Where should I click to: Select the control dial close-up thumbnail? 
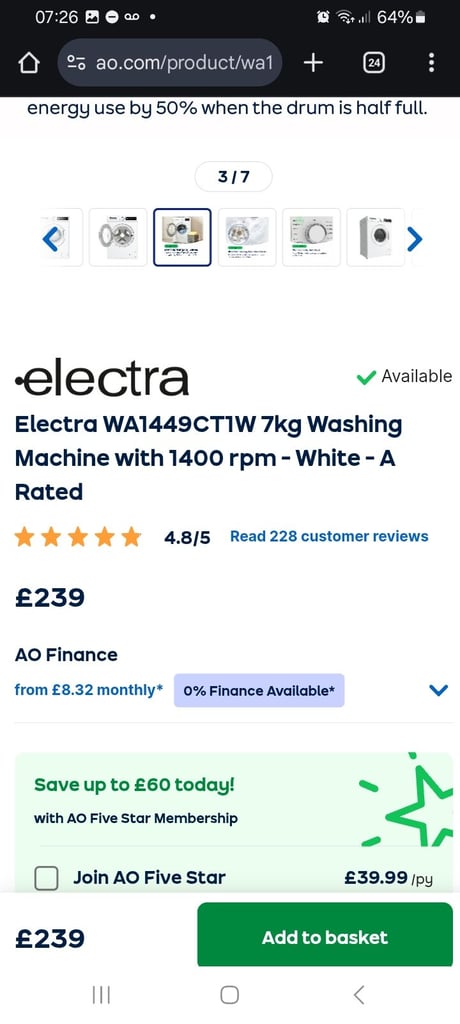pyautogui.click(x=311, y=237)
